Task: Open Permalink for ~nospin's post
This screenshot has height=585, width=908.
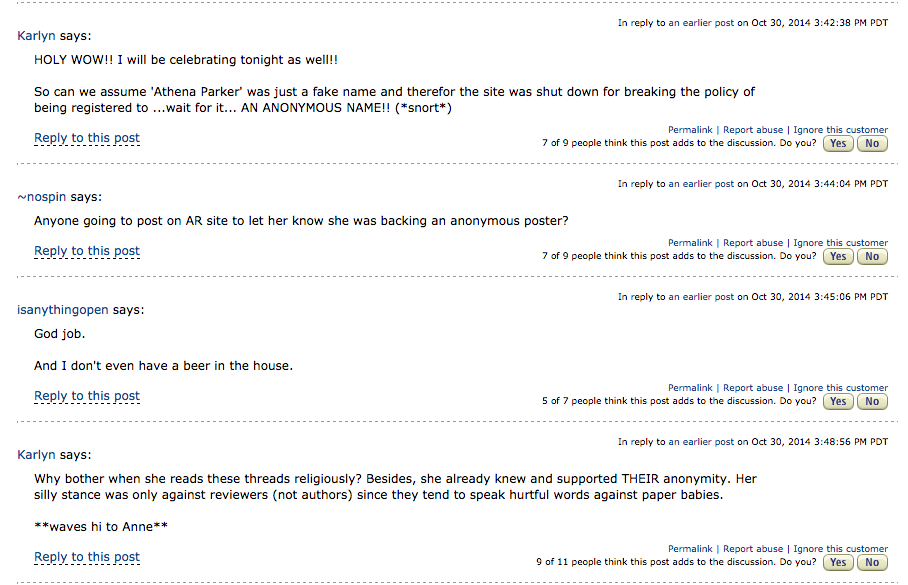Action: 690,243
